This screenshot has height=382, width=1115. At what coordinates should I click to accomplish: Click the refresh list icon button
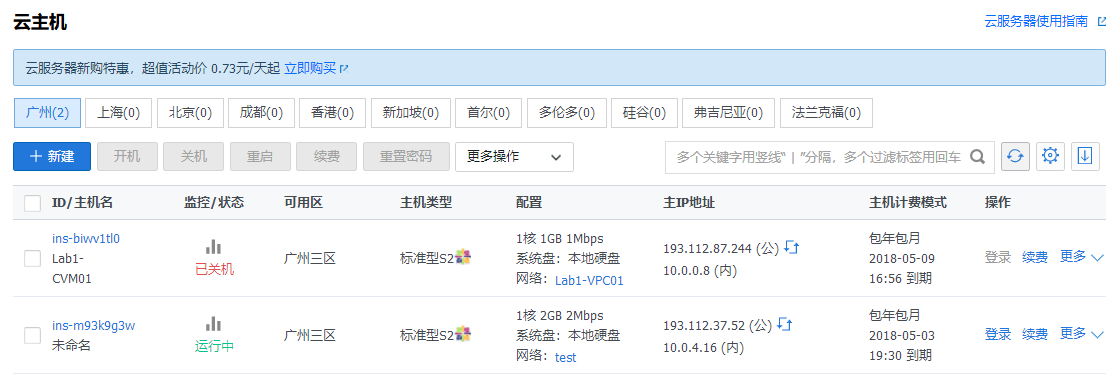coord(1015,156)
